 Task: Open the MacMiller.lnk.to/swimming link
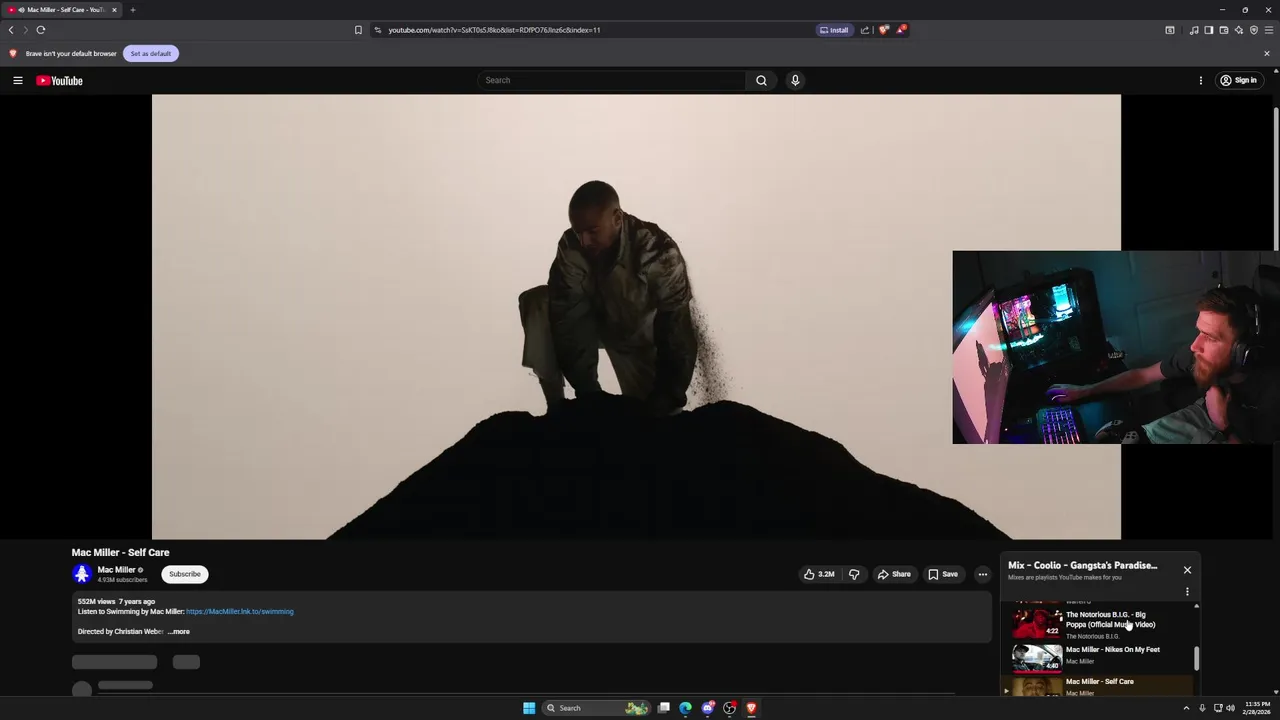click(x=240, y=611)
